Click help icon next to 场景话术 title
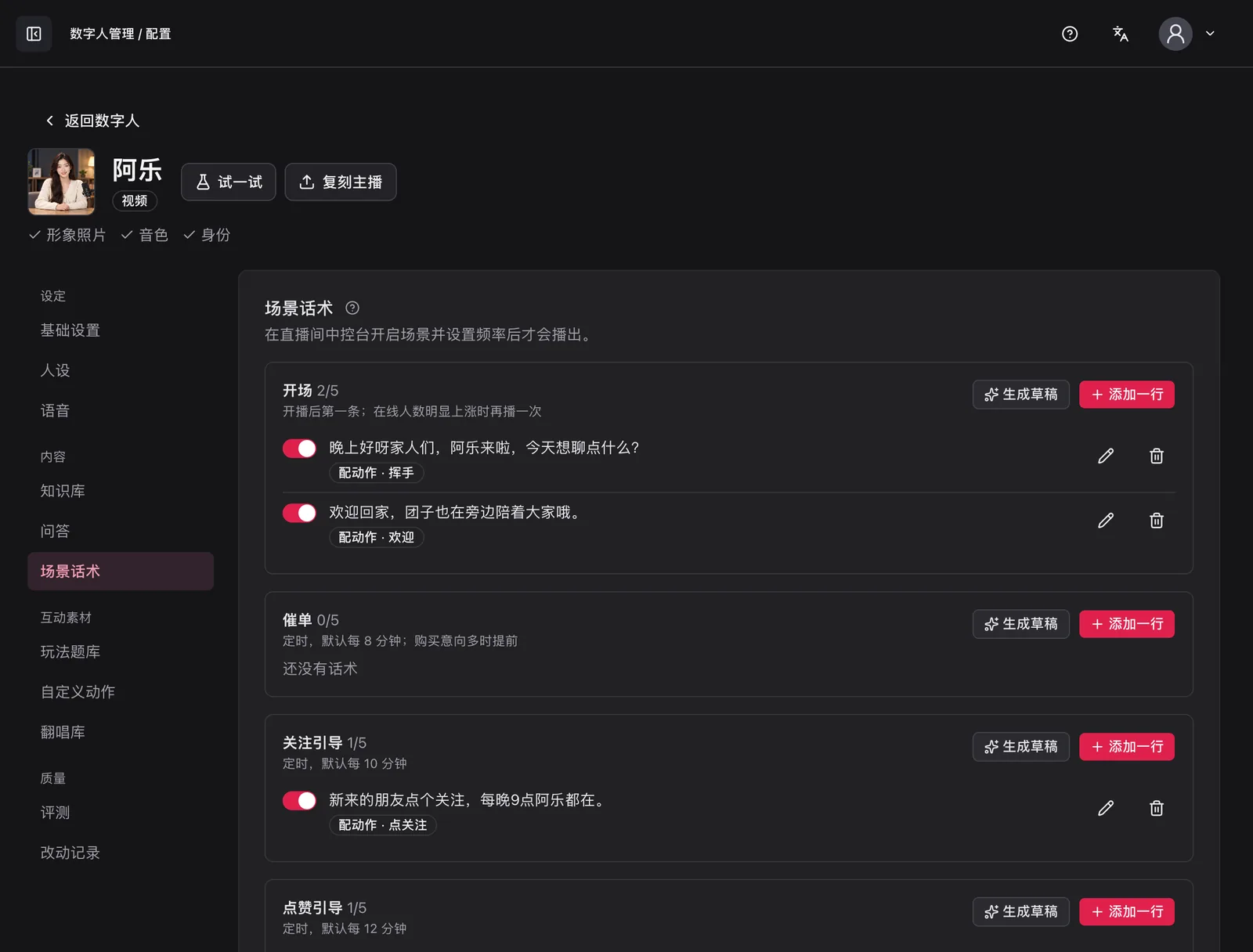 pyautogui.click(x=352, y=308)
